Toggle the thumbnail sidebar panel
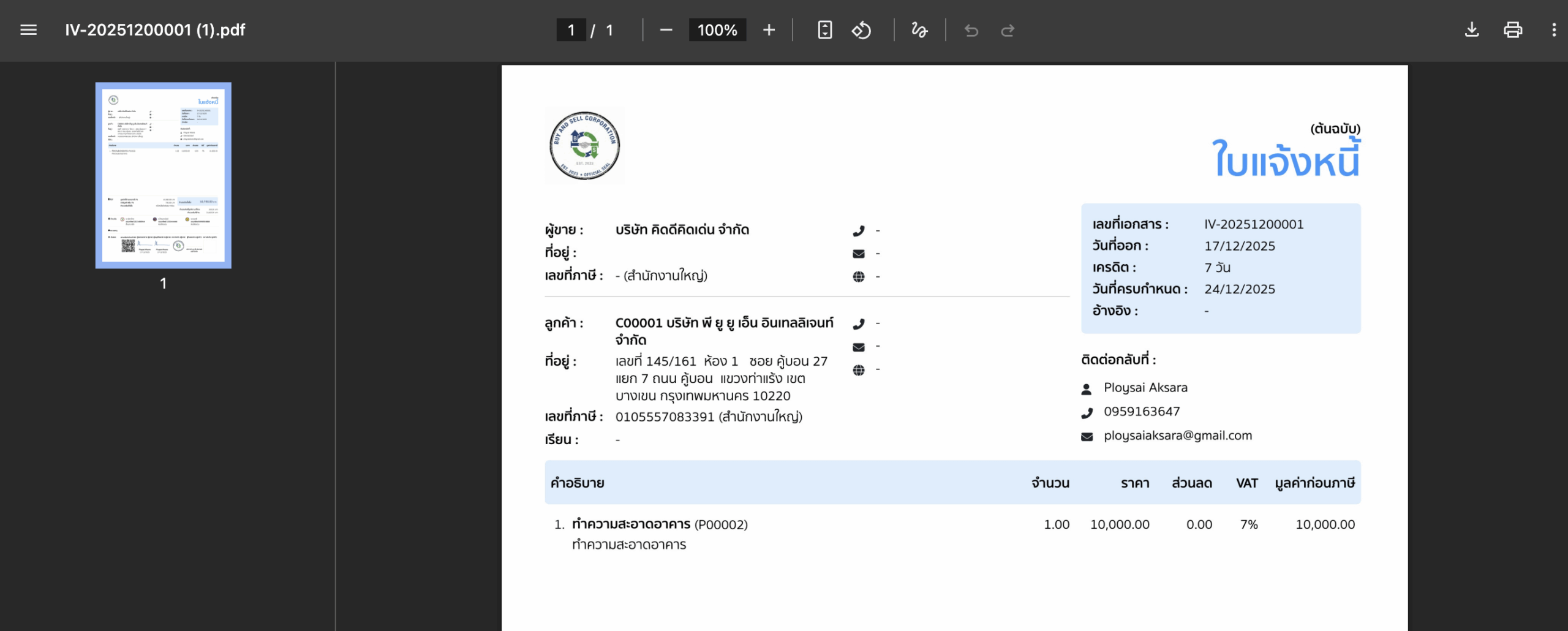The width and height of the screenshot is (1568, 631). 28,30
